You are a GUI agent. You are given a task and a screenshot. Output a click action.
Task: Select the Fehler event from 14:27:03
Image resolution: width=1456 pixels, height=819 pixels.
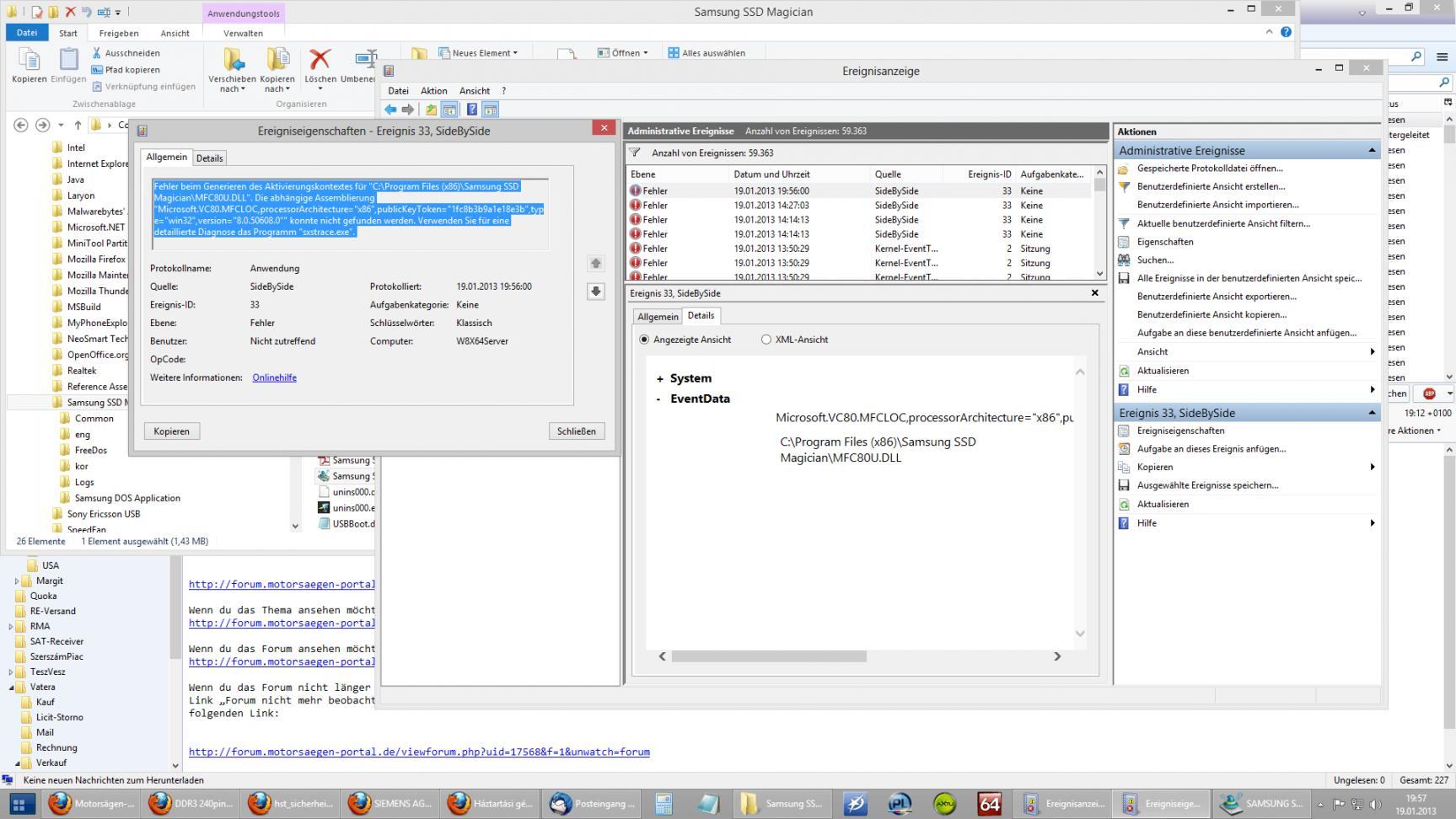pos(771,206)
